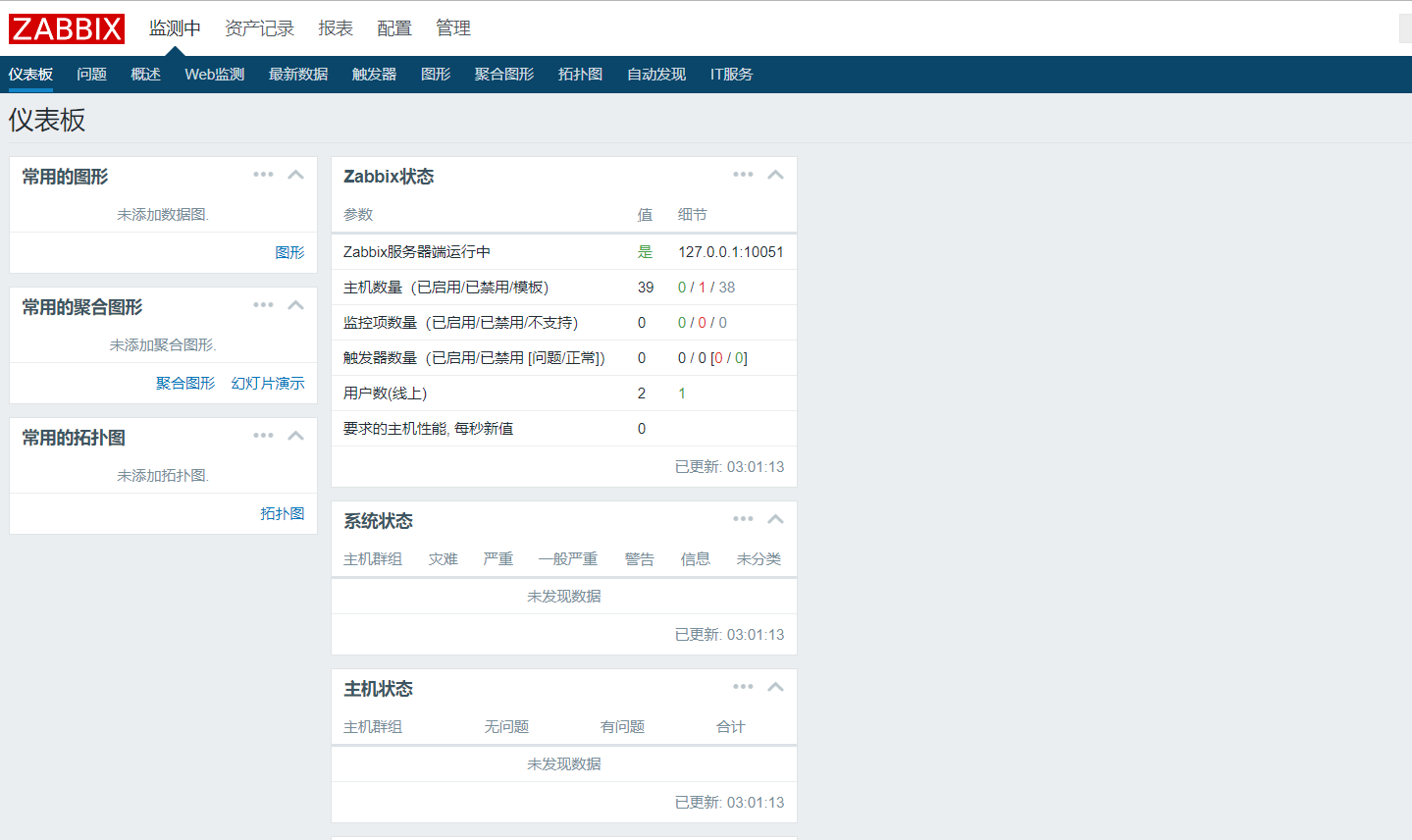
Task: Open the 系统状态 widget options menu
Action: point(743,519)
